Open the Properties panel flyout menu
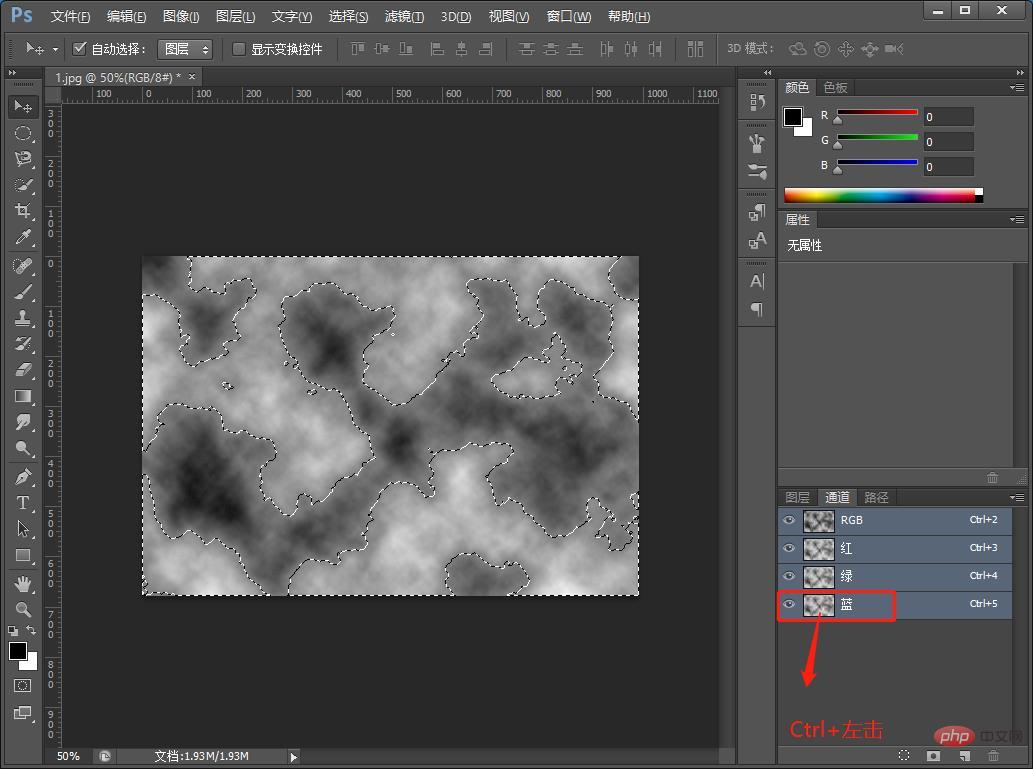The height and width of the screenshot is (769, 1033). pos(1017,219)
